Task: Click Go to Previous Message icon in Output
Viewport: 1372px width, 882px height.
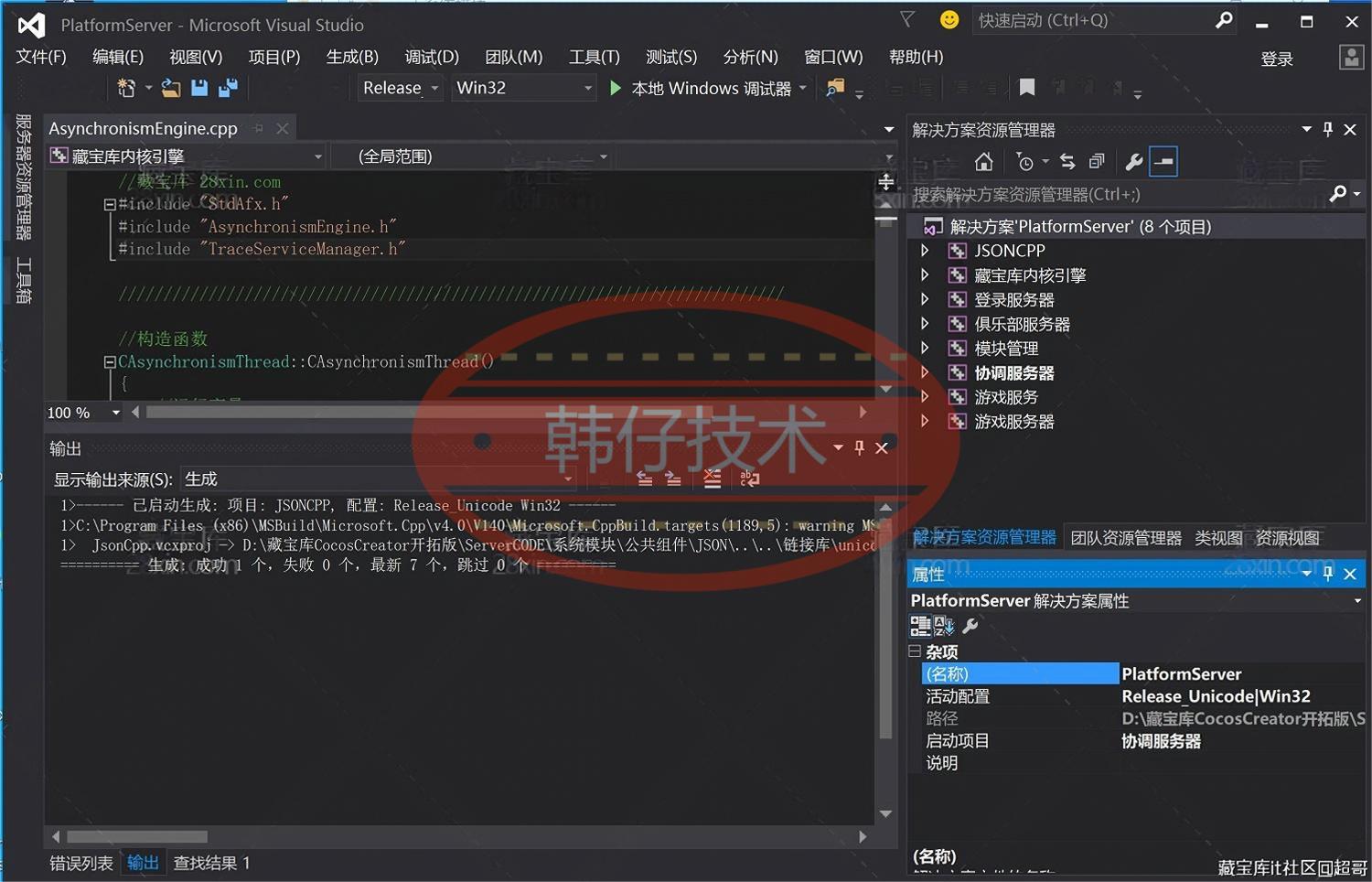Action: coord(645,479)
